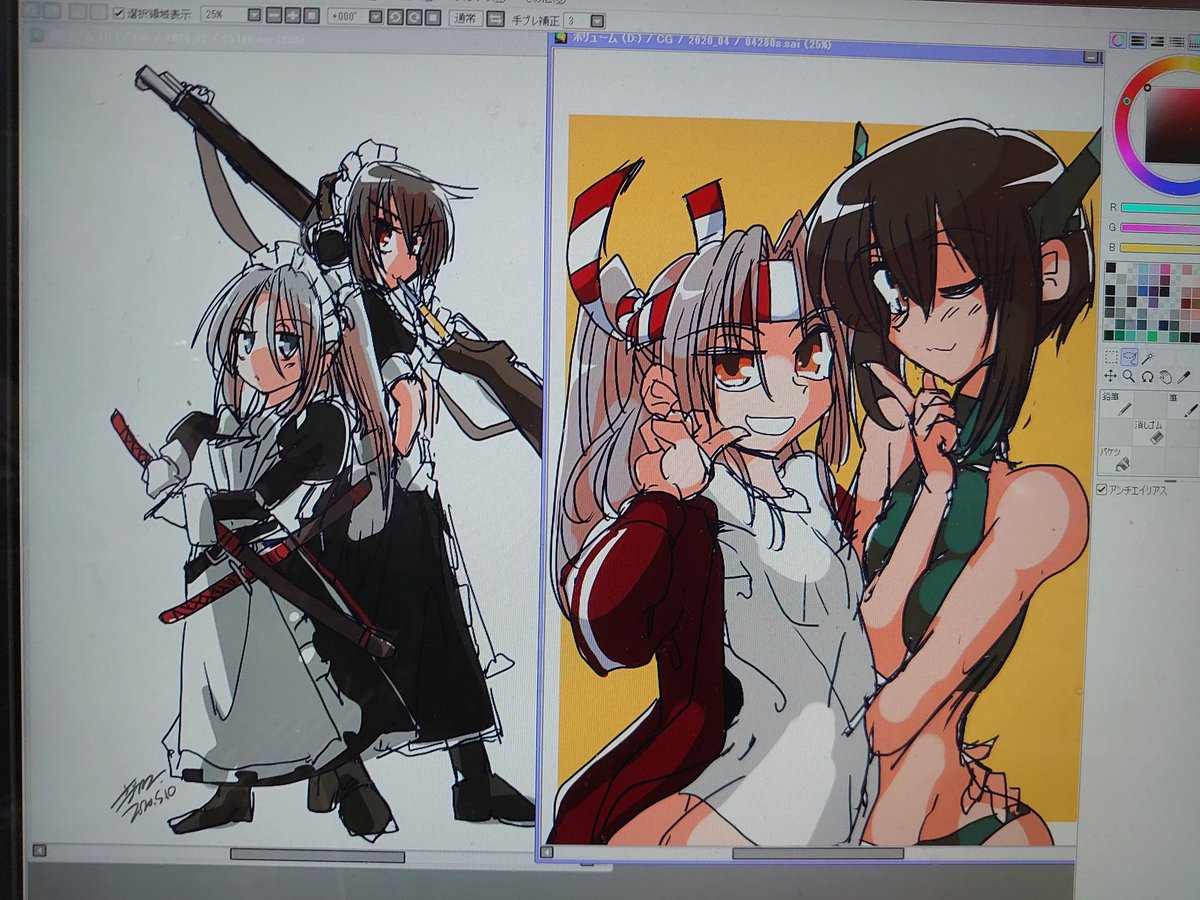Click the left window horizontal scrollbar thumb
1200x900 pixels.
pos(317,856)
